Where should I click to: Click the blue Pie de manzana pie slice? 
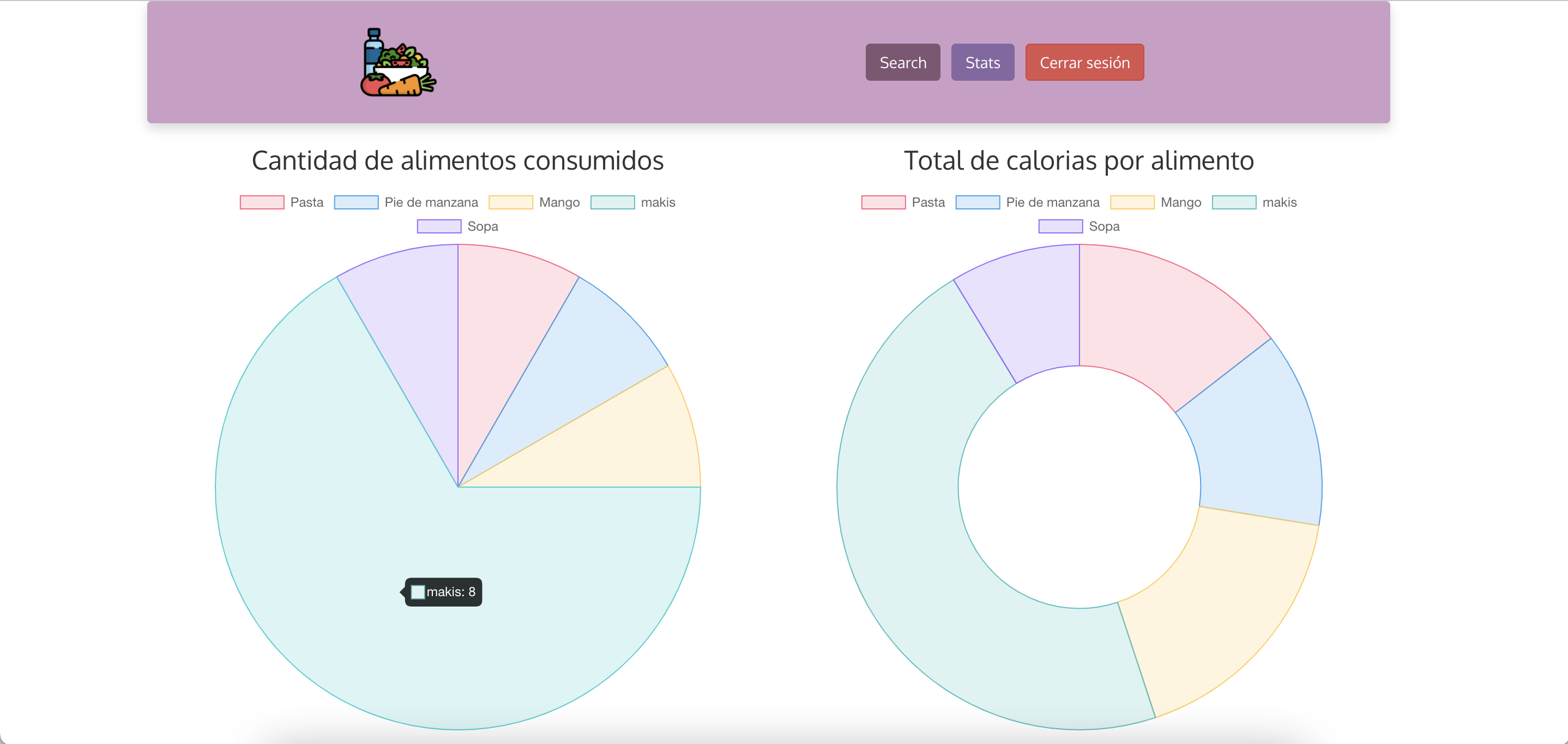tap(572, 371)
